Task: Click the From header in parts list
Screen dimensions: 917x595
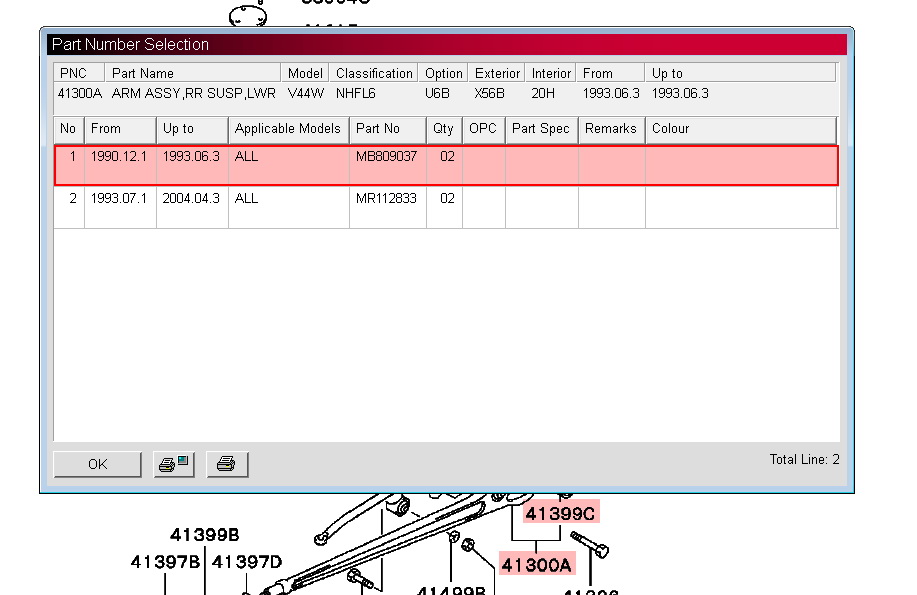Action: 119,129
